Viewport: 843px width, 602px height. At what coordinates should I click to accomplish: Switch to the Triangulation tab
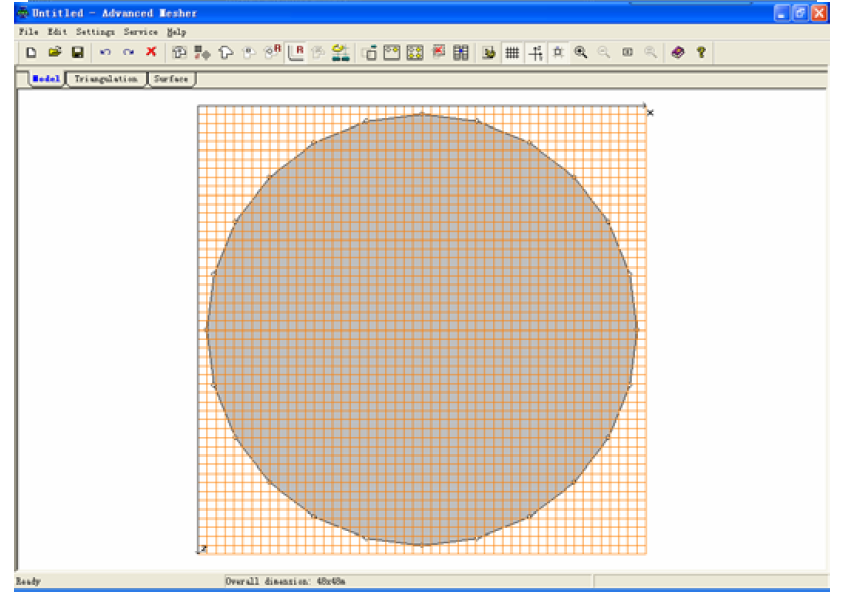(106, 78)
